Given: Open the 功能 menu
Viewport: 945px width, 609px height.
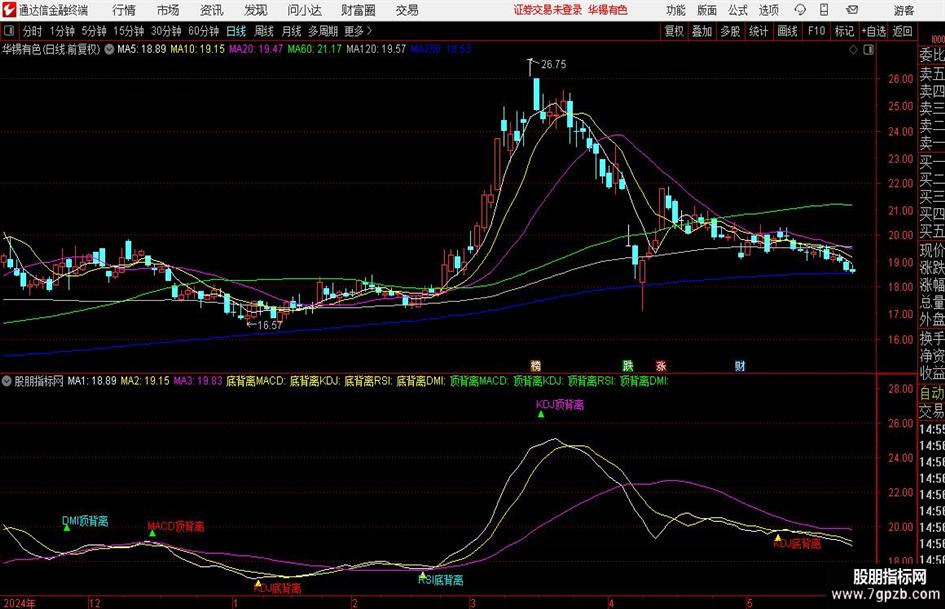Looking at the screenshot, I should point(676,10).
